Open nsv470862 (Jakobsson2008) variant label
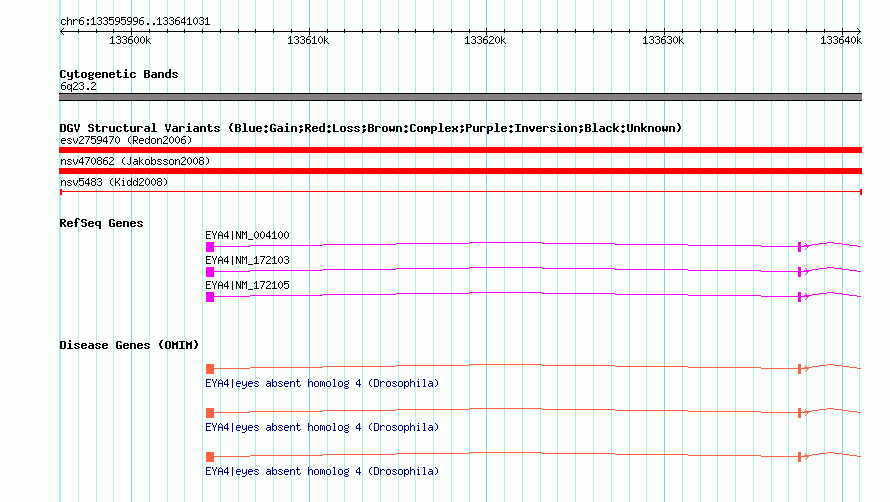 click(135, 161)
